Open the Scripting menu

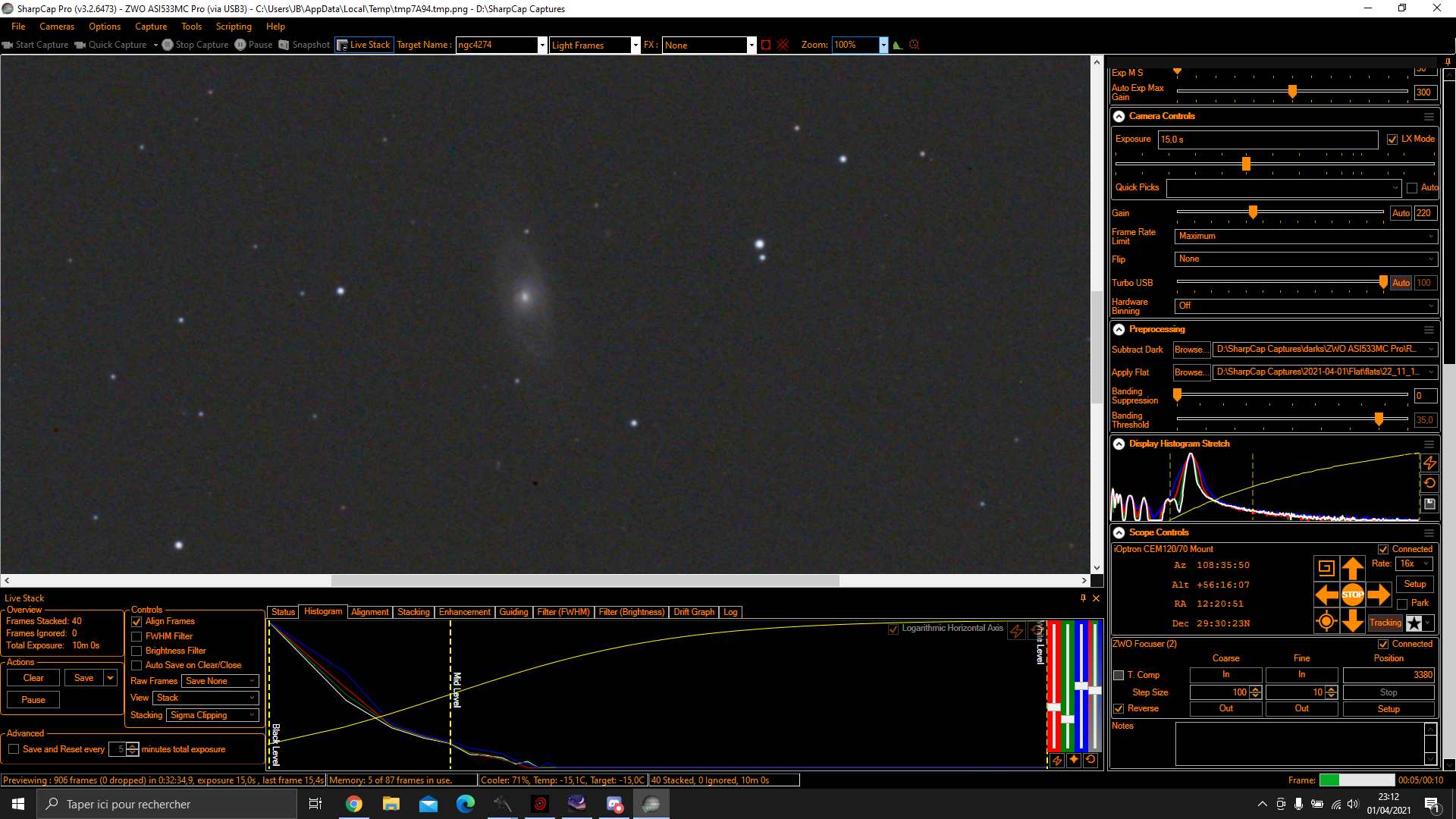pos(234,27)
